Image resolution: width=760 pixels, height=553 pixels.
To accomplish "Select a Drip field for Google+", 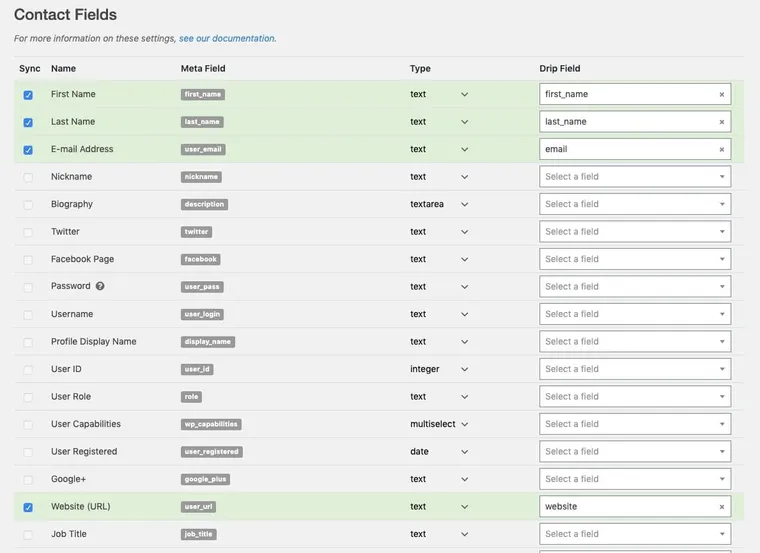I will (635, 479).
